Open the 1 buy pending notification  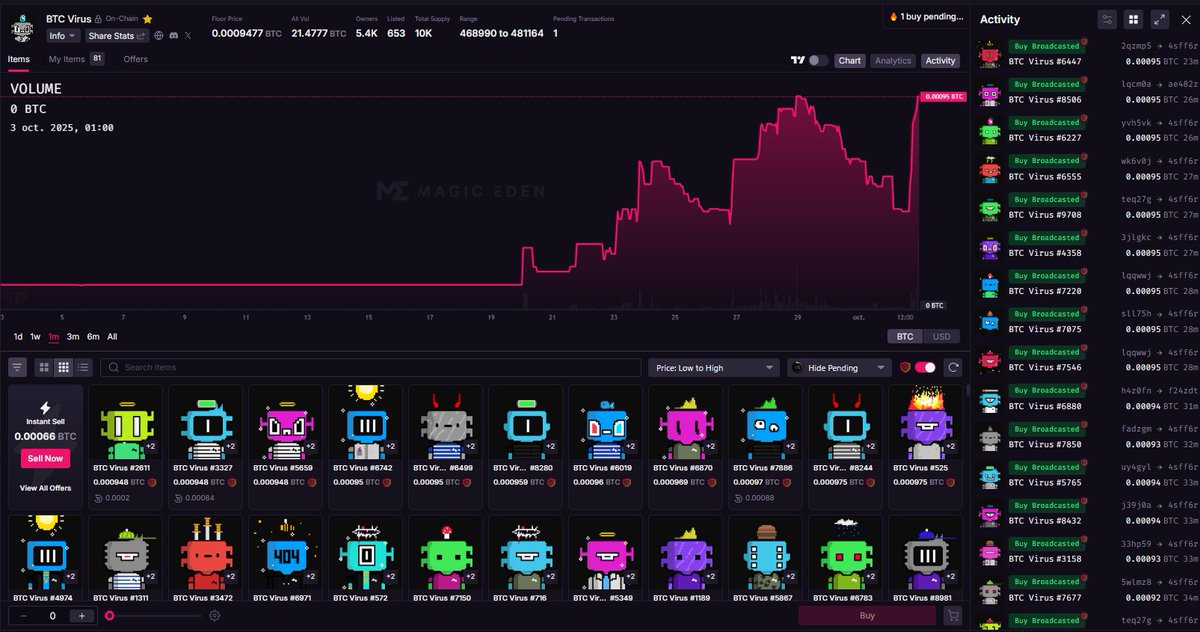926,17
